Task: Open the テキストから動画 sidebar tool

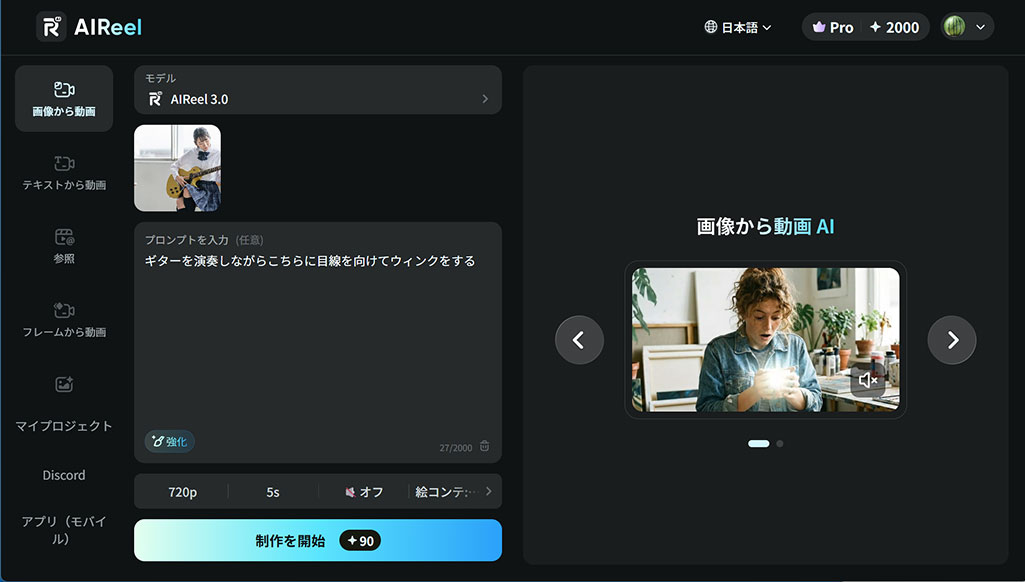Action: pos(64,173)
